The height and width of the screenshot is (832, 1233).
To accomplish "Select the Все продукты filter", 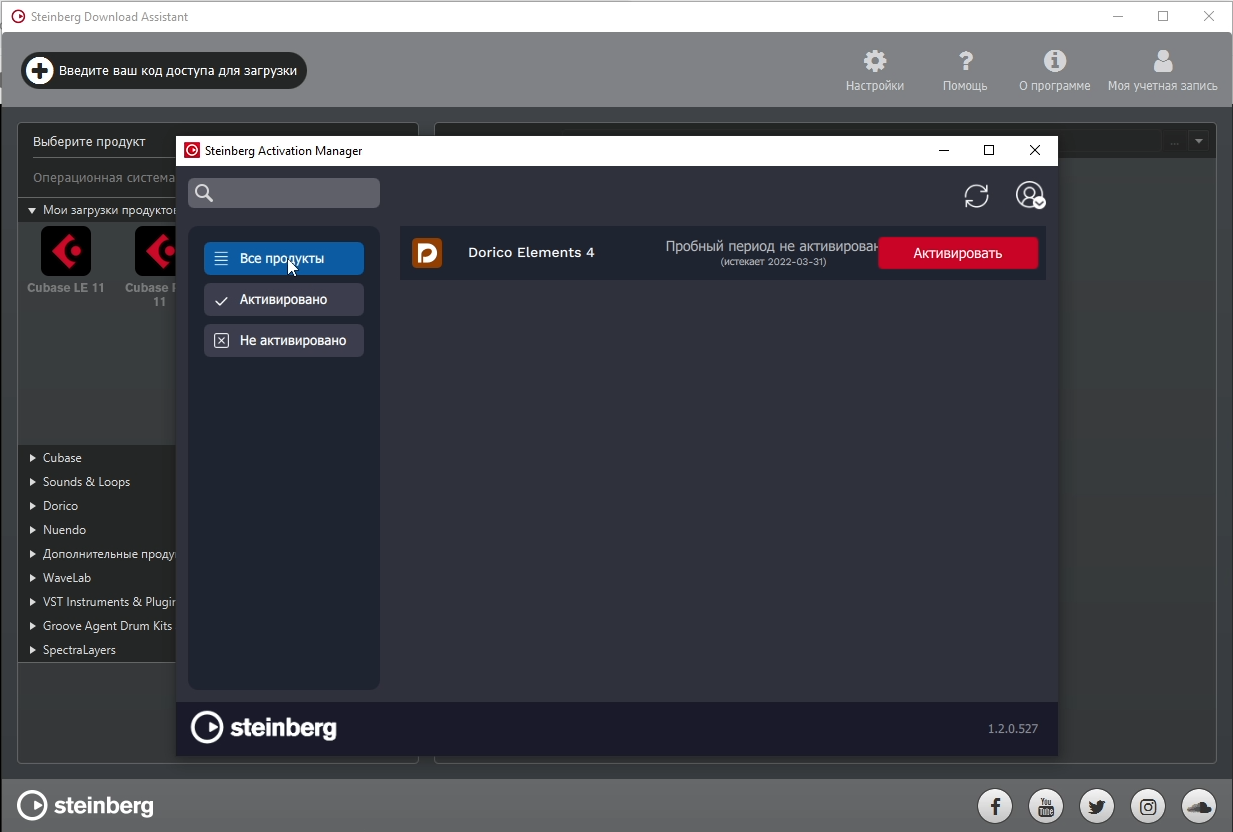I will 284,258.
